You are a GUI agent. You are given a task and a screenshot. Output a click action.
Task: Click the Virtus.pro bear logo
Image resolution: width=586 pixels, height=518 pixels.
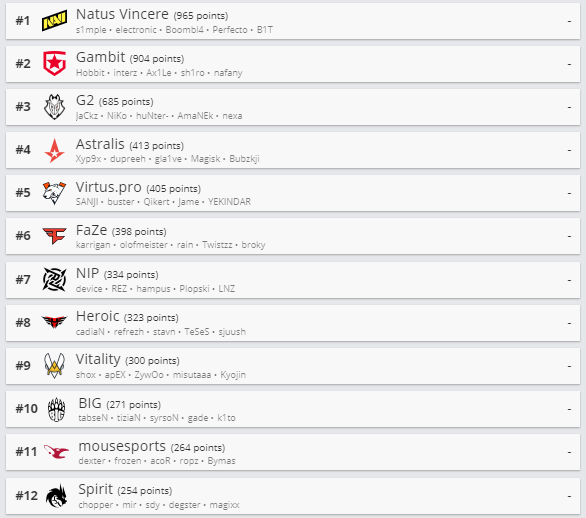[x=55, y=193]
